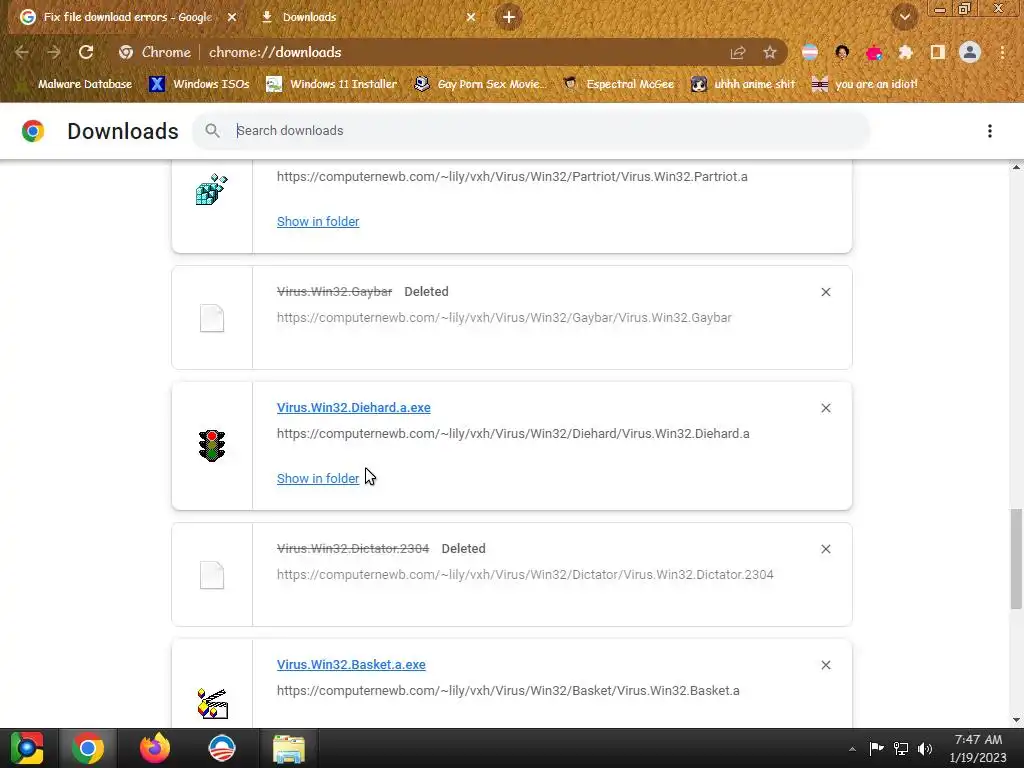Screen dimensions: 1024x768
Task: Go forward to next page
Action: [x=54, y=52]
